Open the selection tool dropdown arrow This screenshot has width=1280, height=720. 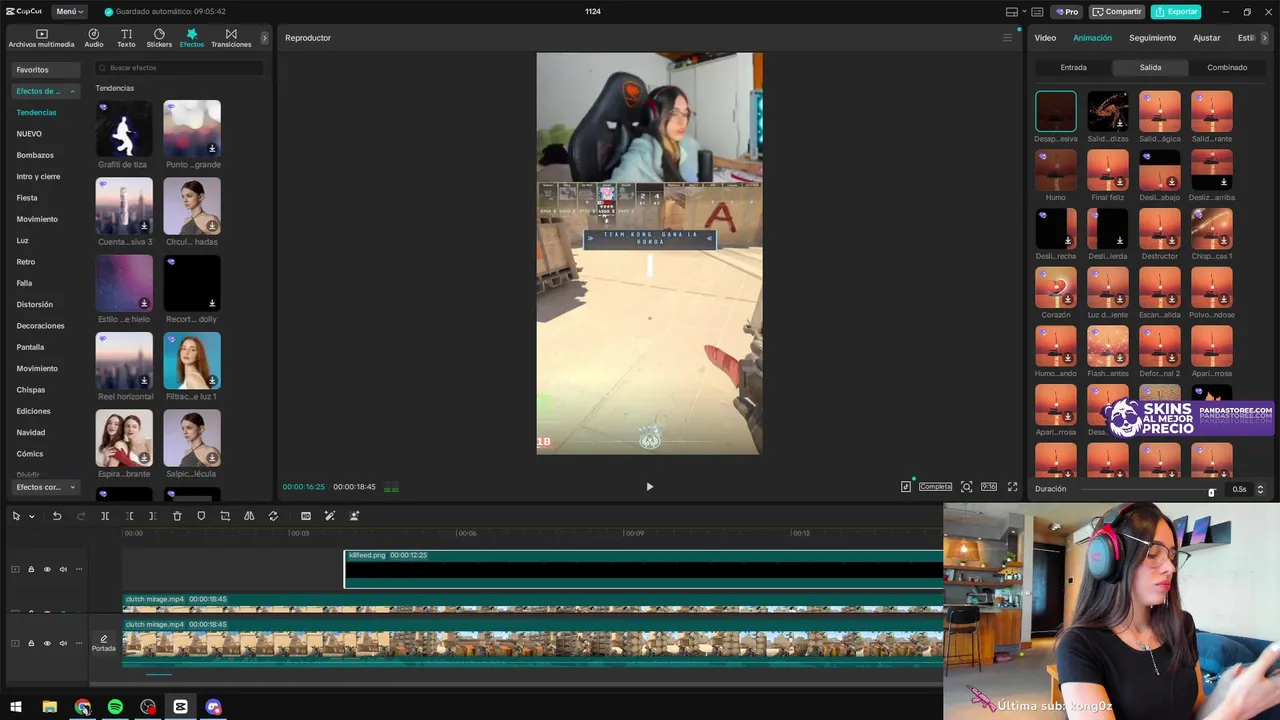pos(32,517)
